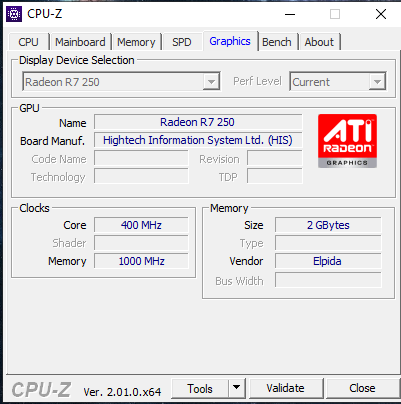Image resolution: width=401 pixels, height=404 pixels.
Task: Open the Bench tab
Action: tap(277, 42)
